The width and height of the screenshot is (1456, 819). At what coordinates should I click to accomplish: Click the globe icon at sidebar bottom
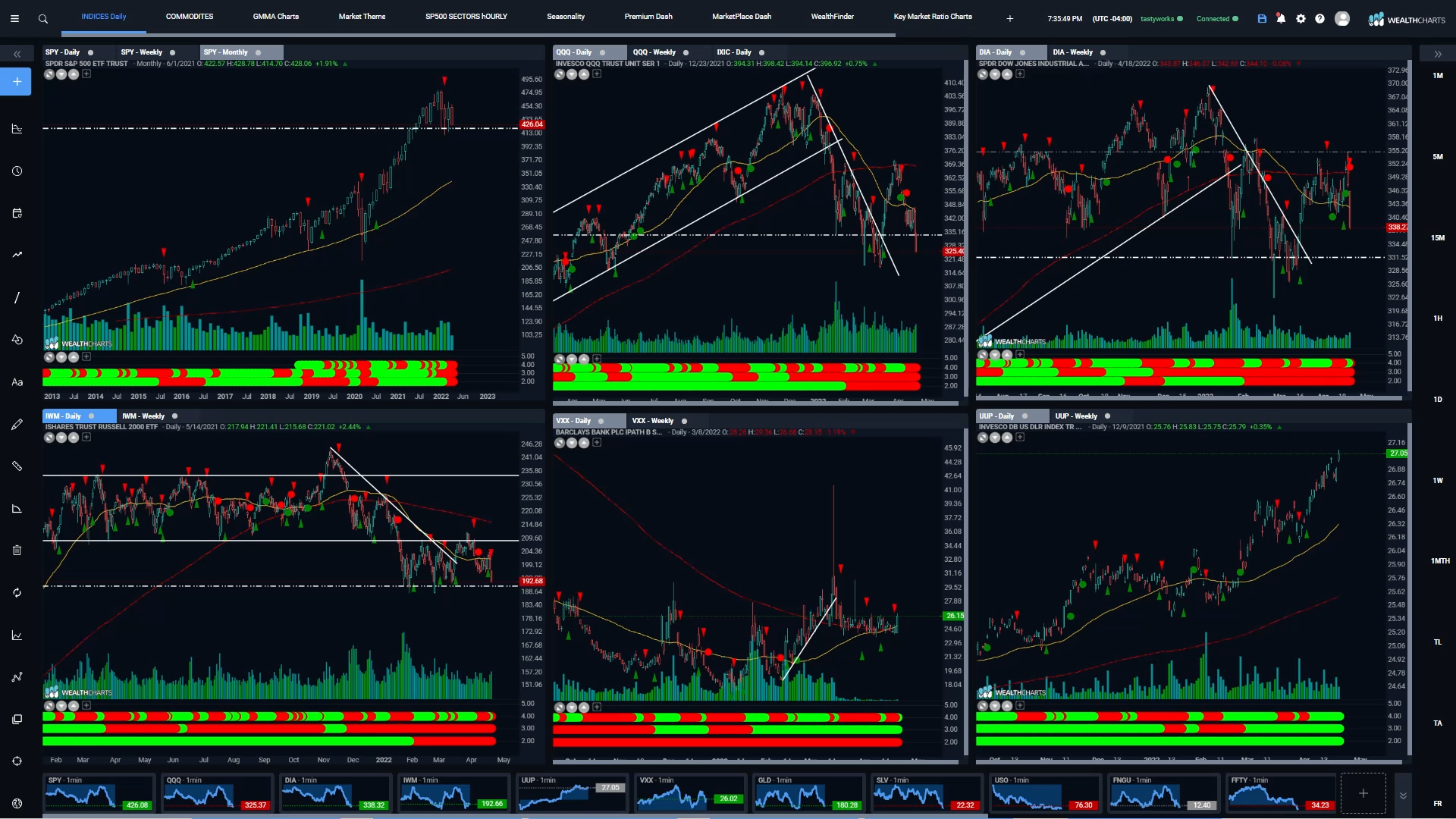17,803
